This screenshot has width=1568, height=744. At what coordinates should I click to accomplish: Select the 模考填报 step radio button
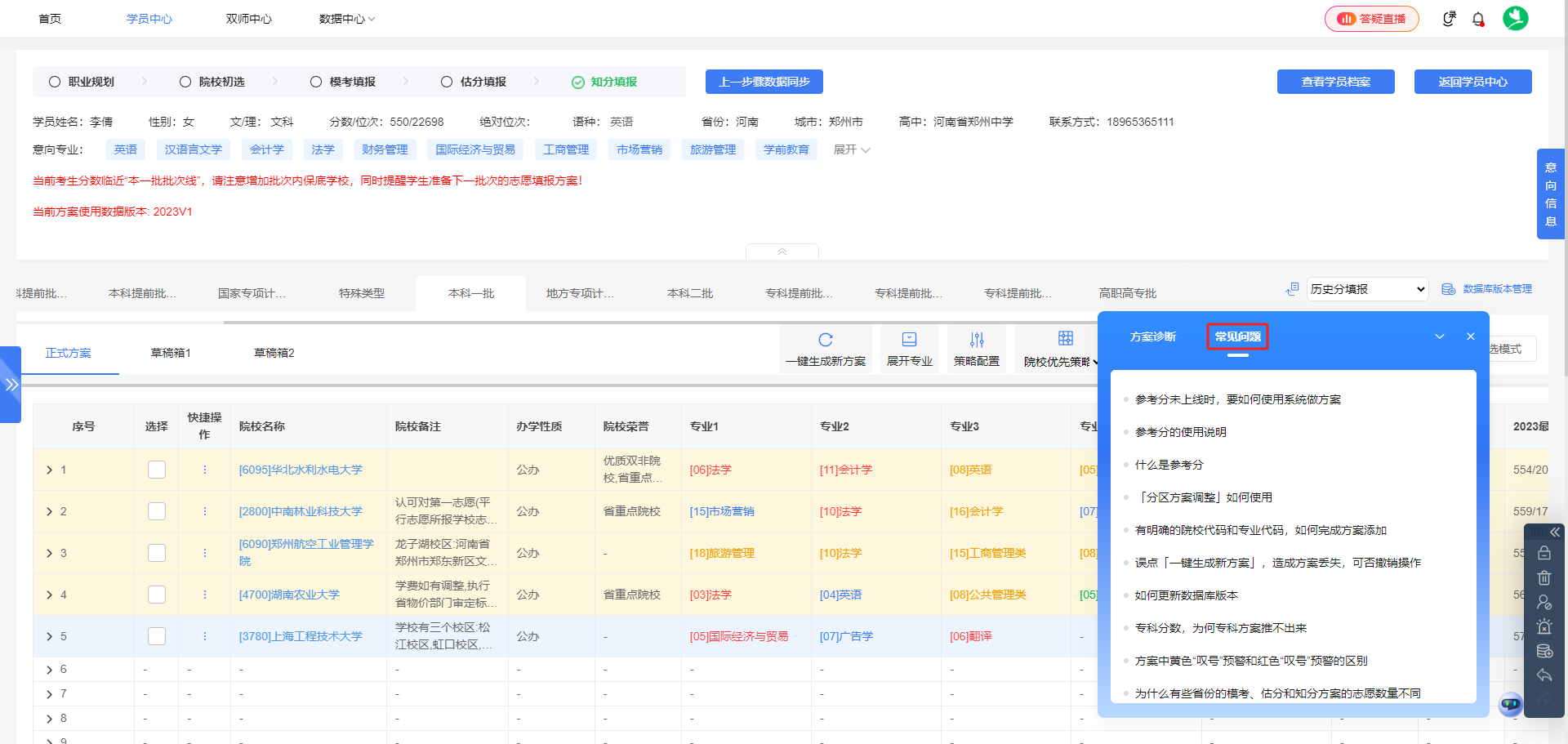click(x=316, y=82)
